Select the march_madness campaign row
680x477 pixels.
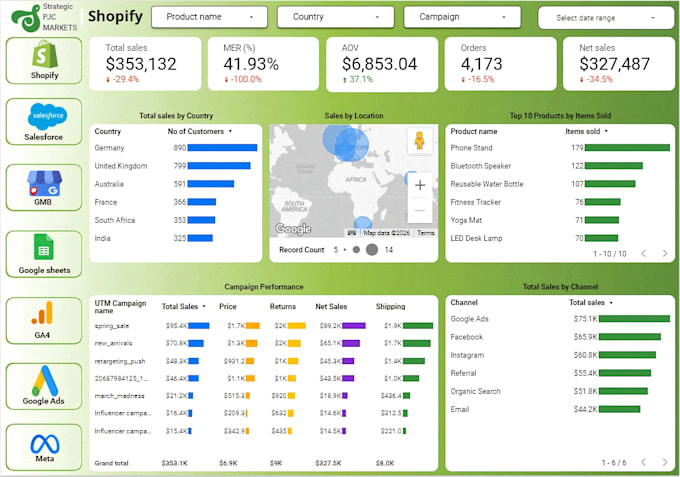tap(264, 395)
